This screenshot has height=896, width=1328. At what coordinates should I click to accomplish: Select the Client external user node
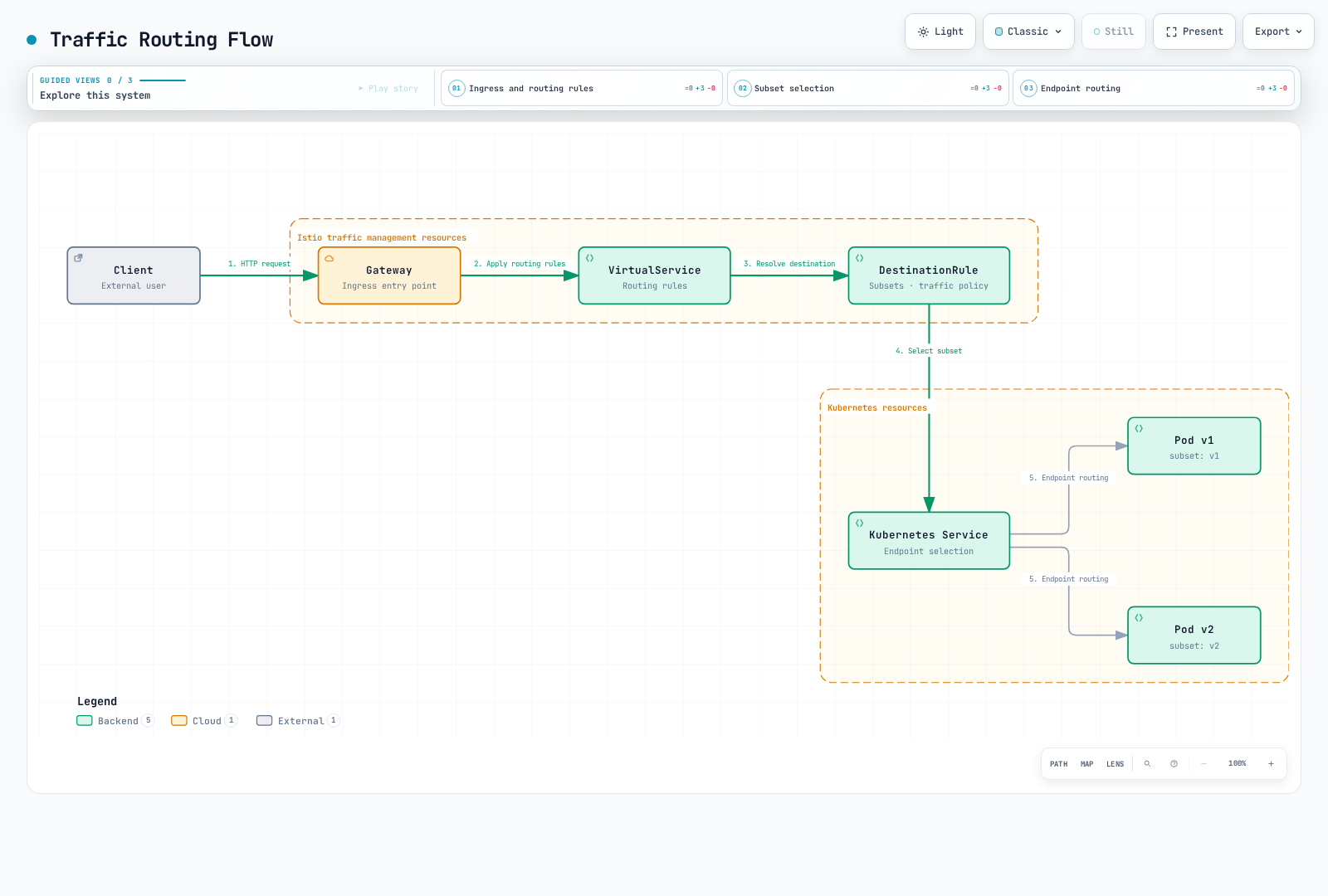point(134,275)
